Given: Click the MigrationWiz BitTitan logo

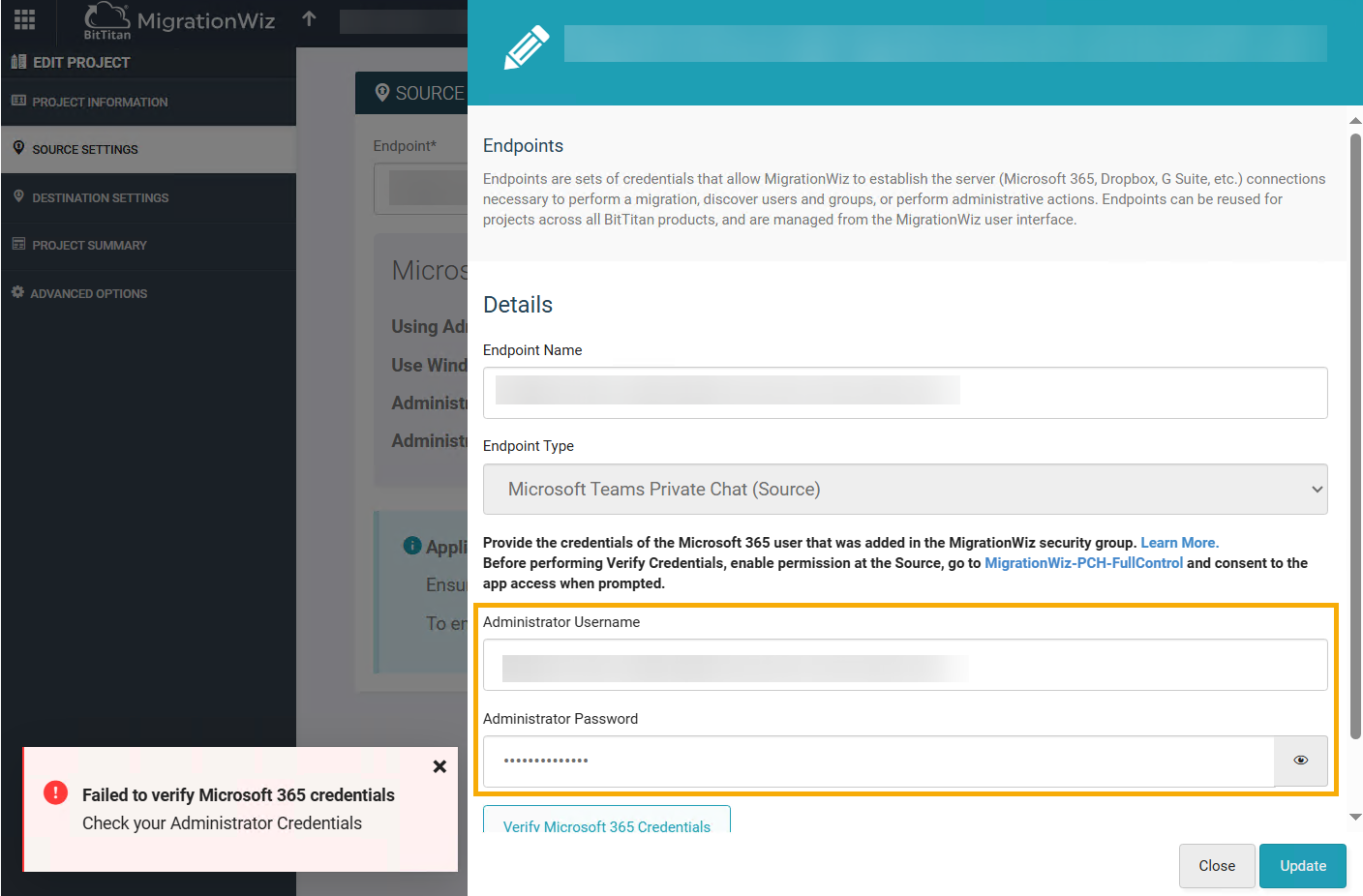Looking at the screenshot, I should 179,21.
